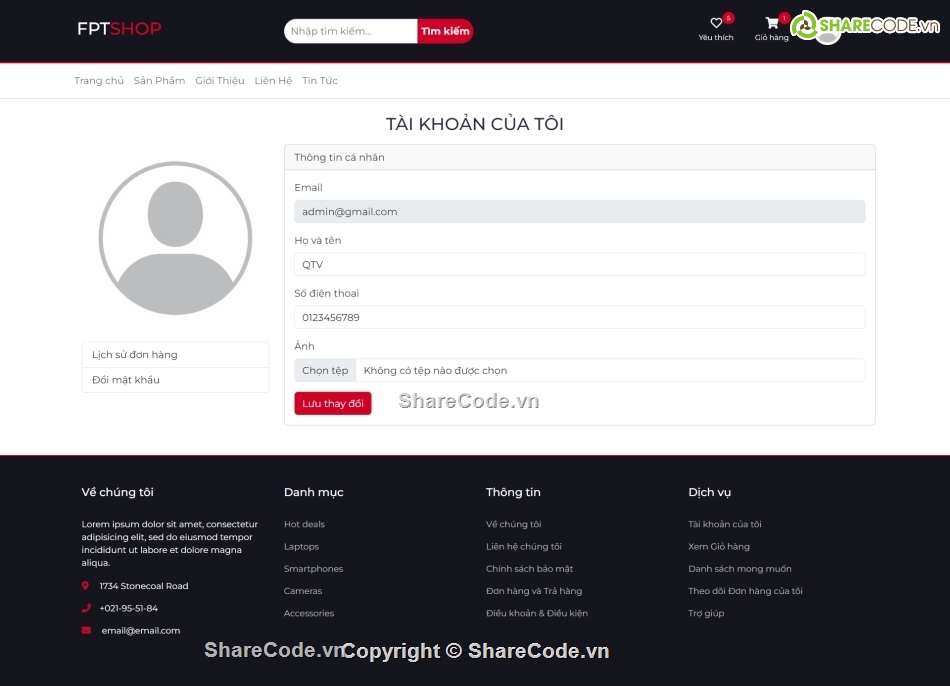Click the footer map pin address icon
950x686 pixels.
pos(85,585)
